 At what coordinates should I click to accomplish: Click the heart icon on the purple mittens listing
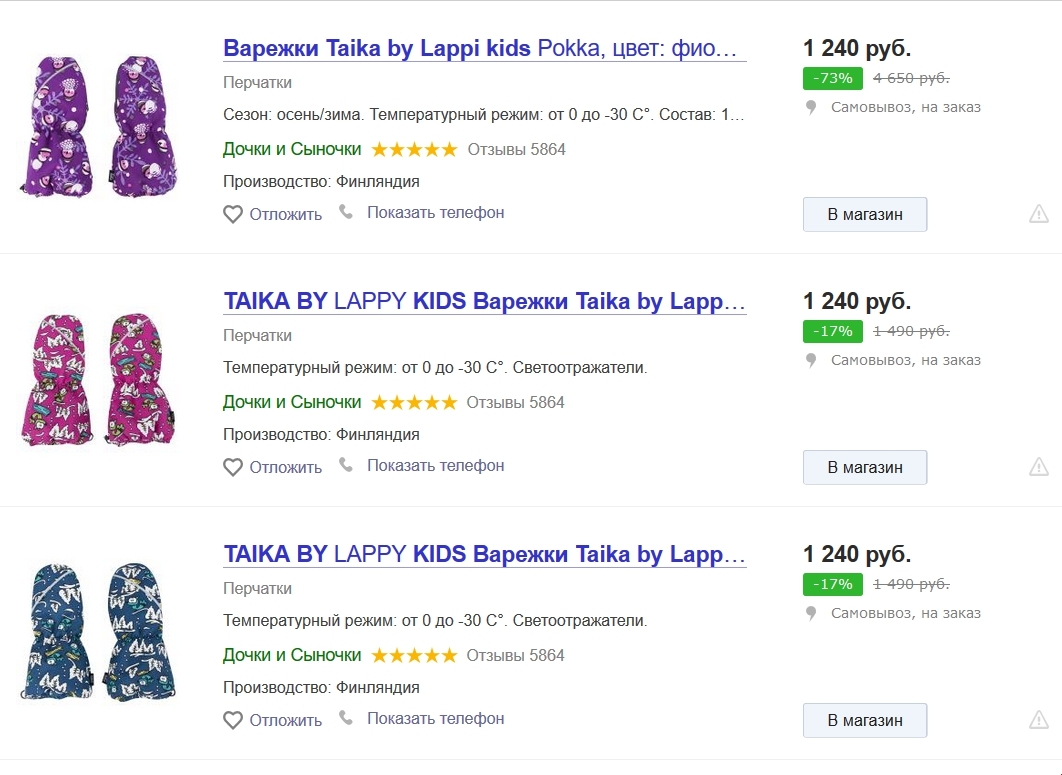click(x=233, y=214)
